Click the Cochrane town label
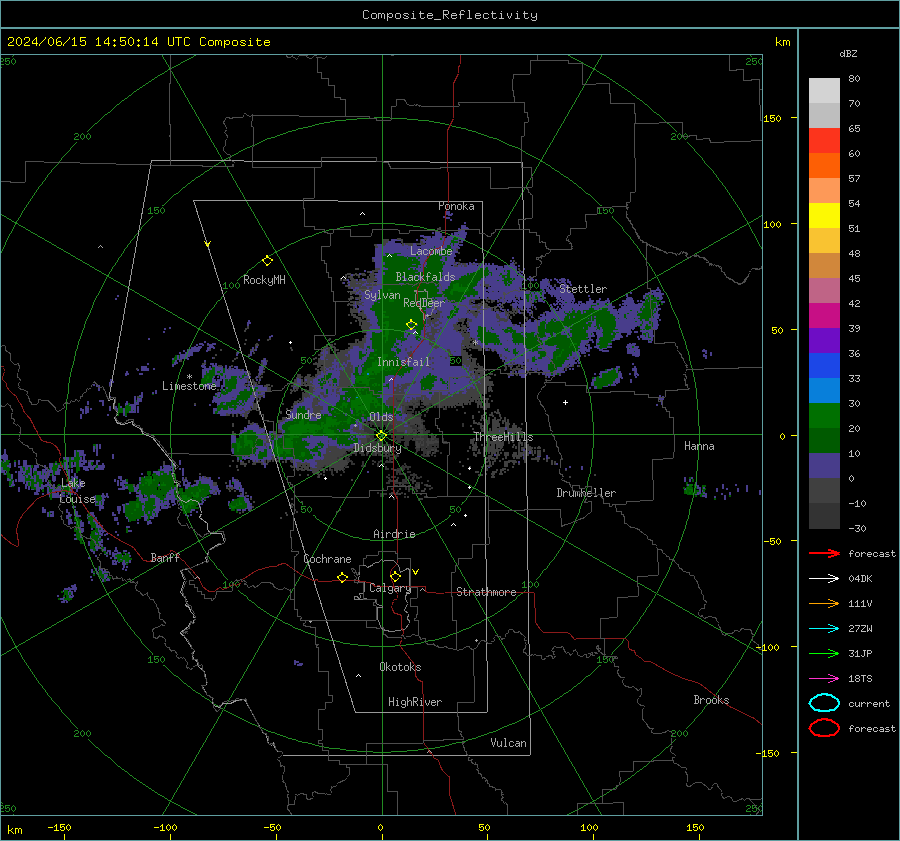Image resolution: width=900 pixels, height=841 pixels. 327,559
